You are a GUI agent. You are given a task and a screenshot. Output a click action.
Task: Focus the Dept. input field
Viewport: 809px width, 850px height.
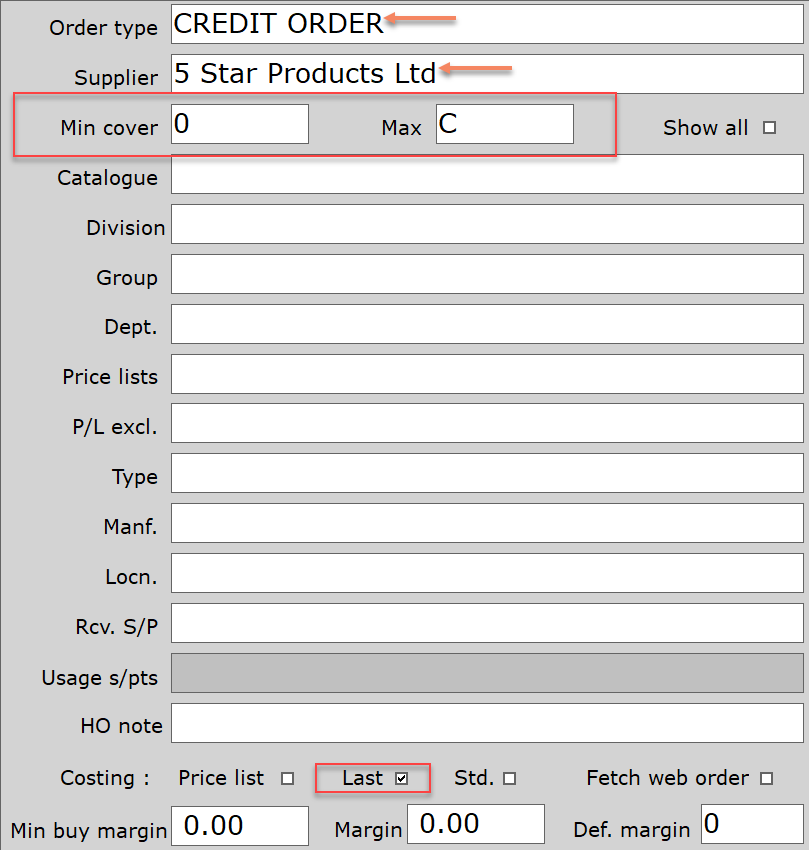(x=487, y=324)
